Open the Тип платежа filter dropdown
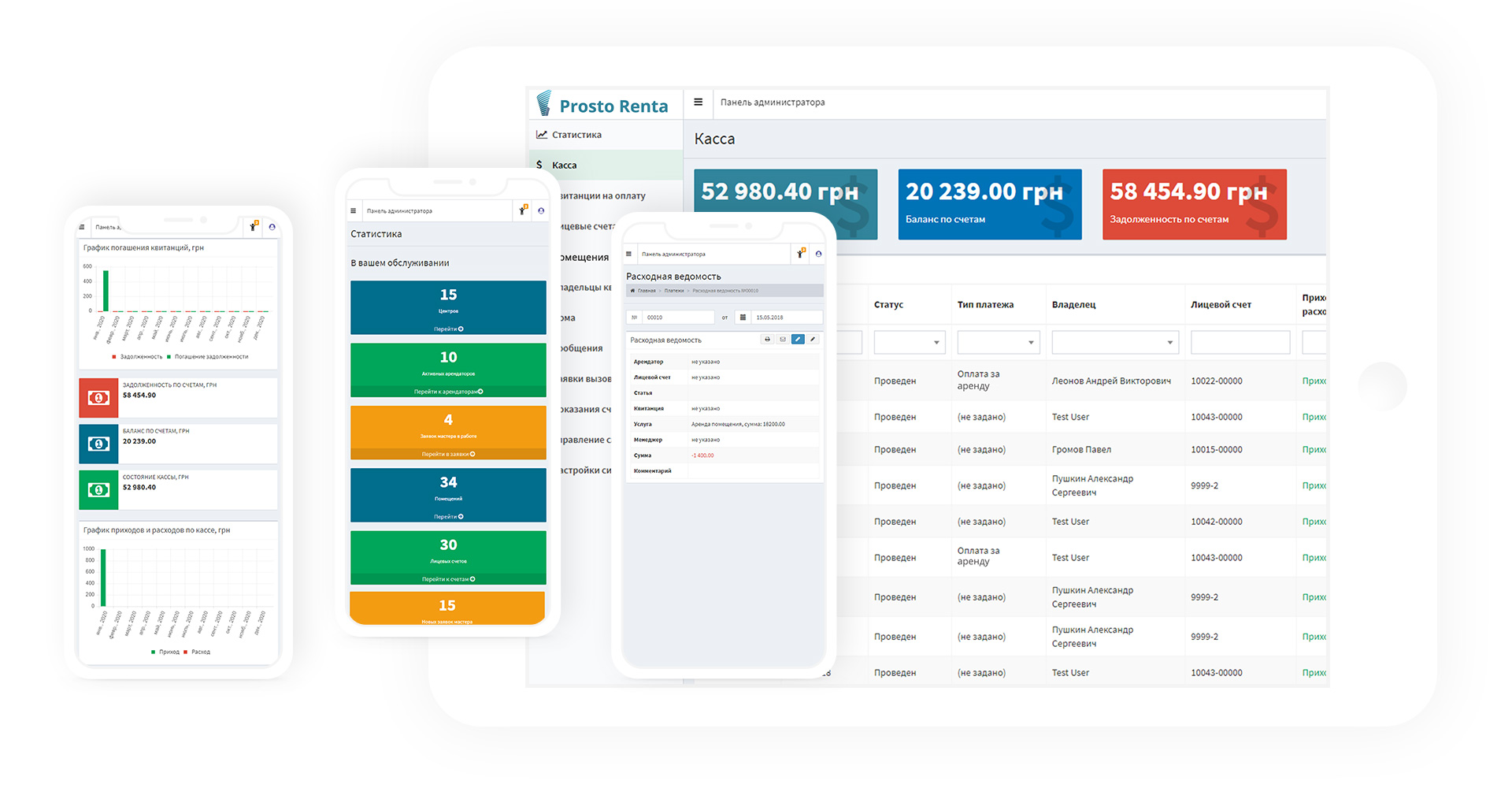 coord(998,342)
